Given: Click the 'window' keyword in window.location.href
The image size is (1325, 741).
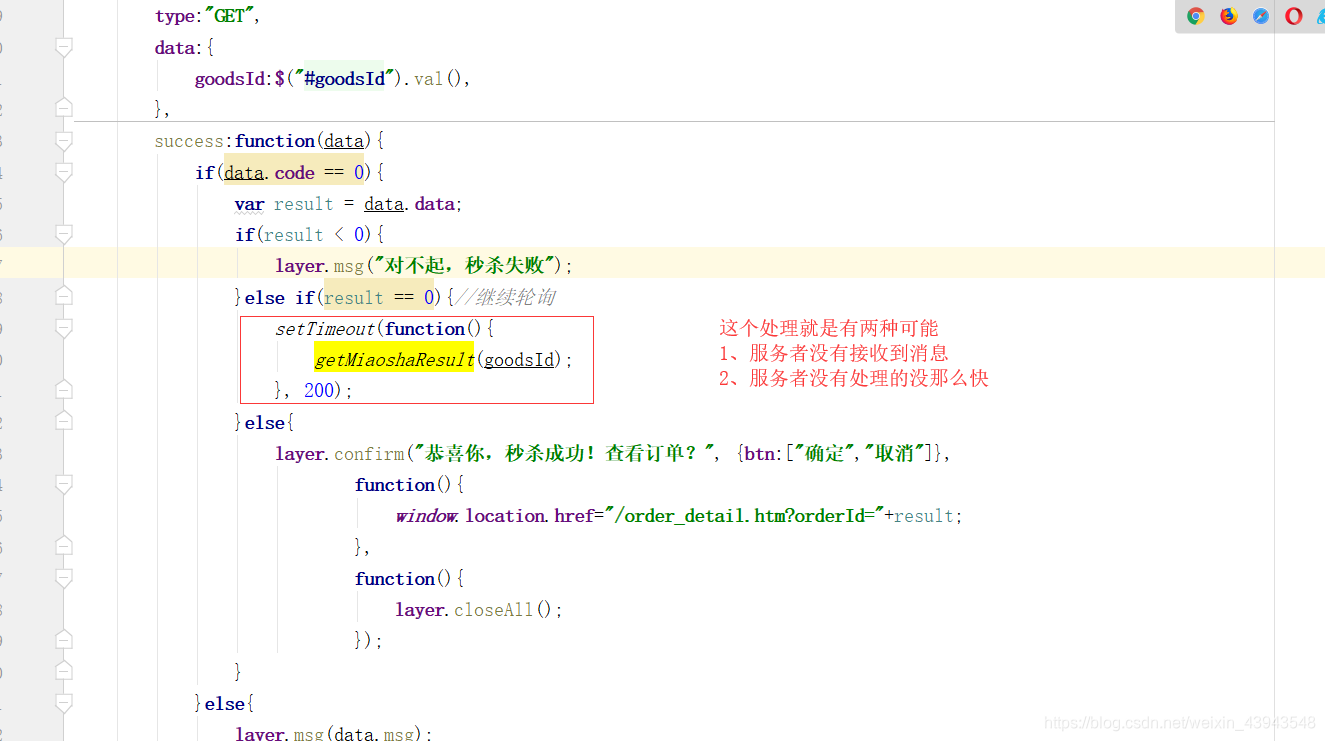Looking at the screenshot, I should [427, 516].
